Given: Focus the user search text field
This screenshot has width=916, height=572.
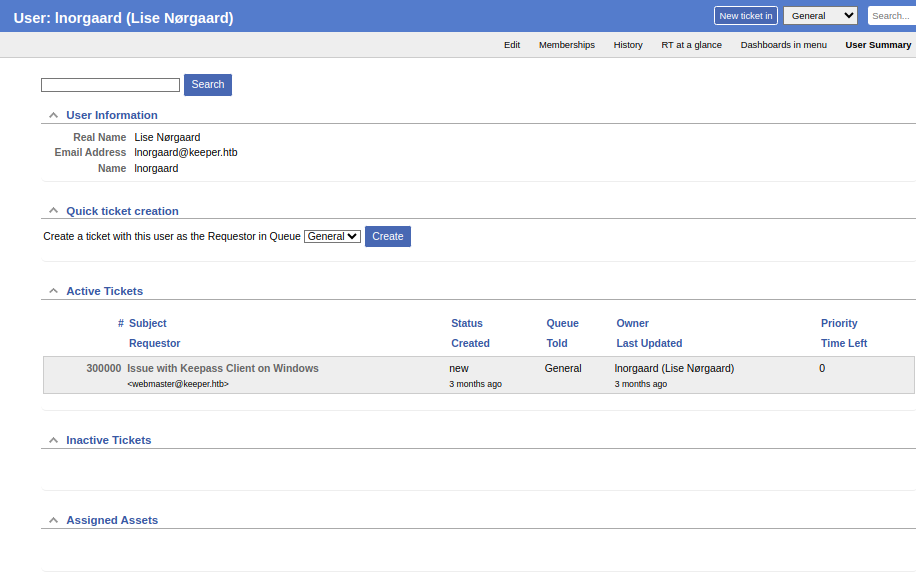Looking at the screenshot, I should coord(110,85).
